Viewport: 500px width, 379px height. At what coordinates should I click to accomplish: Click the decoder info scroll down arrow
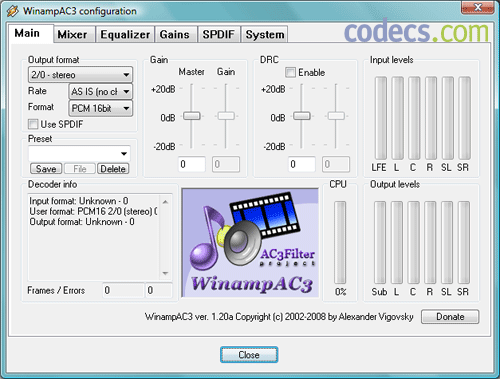165,273
